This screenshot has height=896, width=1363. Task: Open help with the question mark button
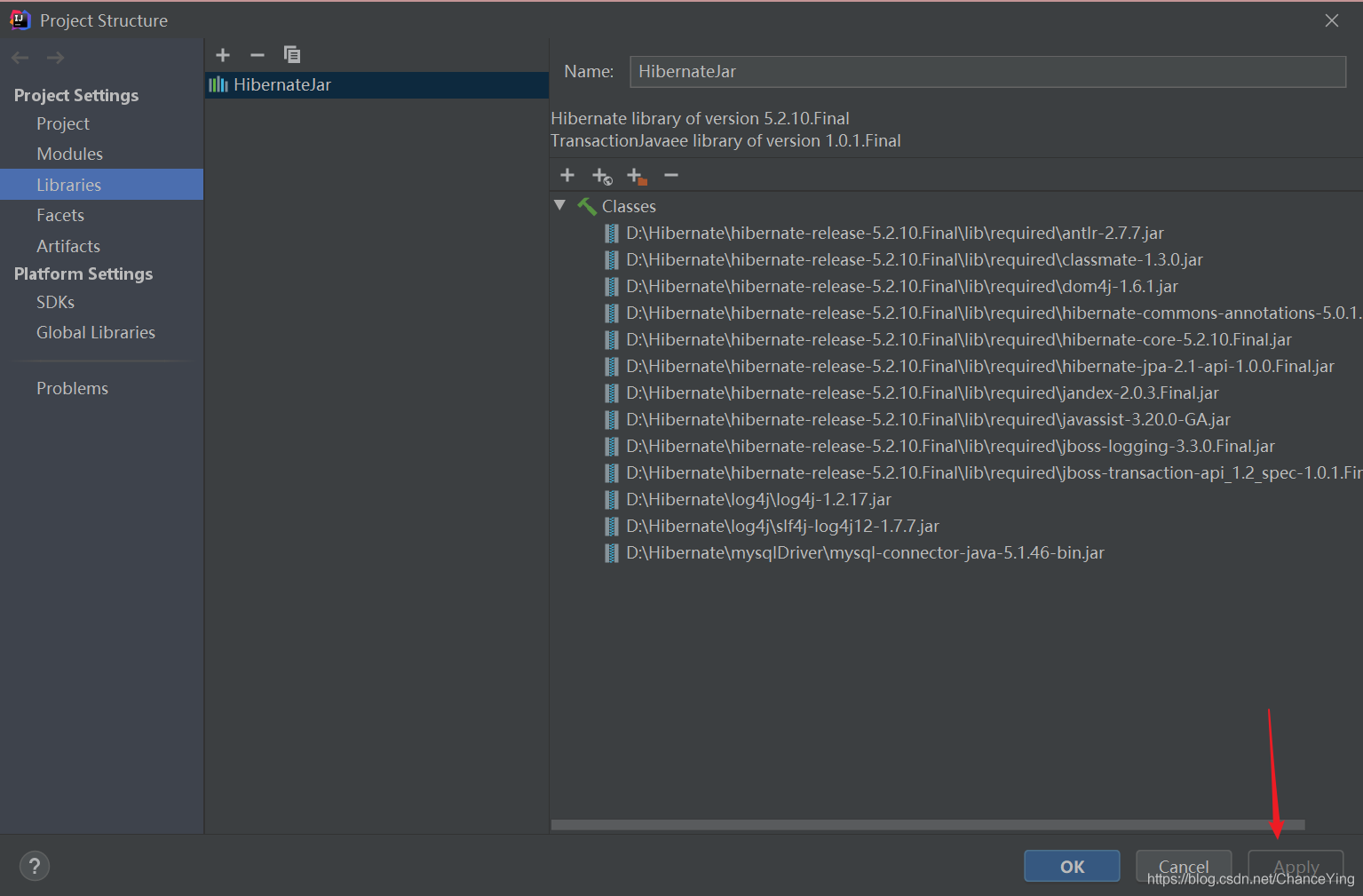(35, 866)
